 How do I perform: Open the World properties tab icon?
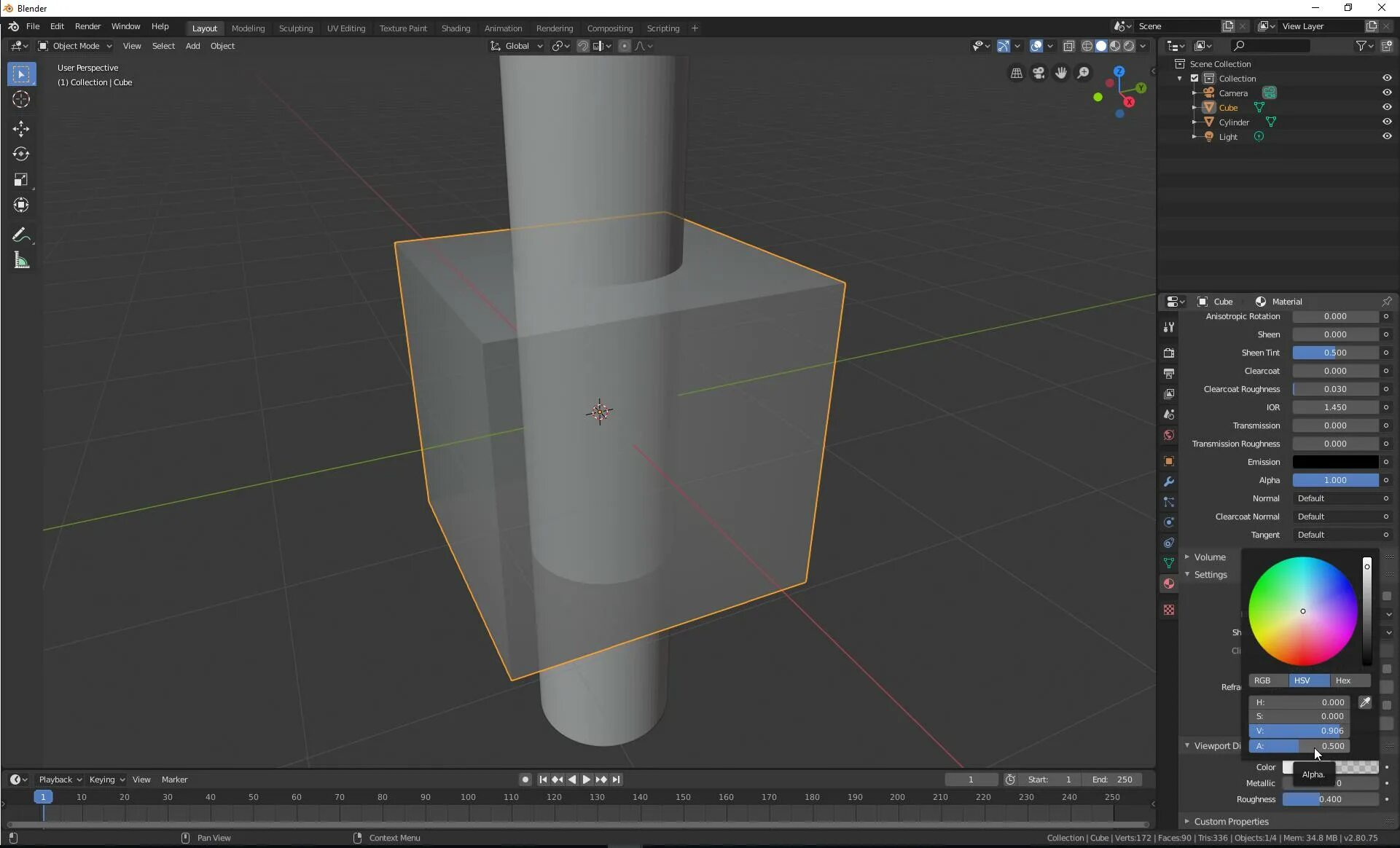(x=1169, y=435)
